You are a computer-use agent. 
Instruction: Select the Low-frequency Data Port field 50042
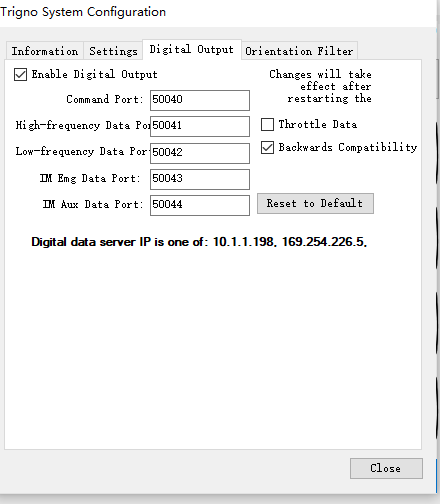coord(200,153)
